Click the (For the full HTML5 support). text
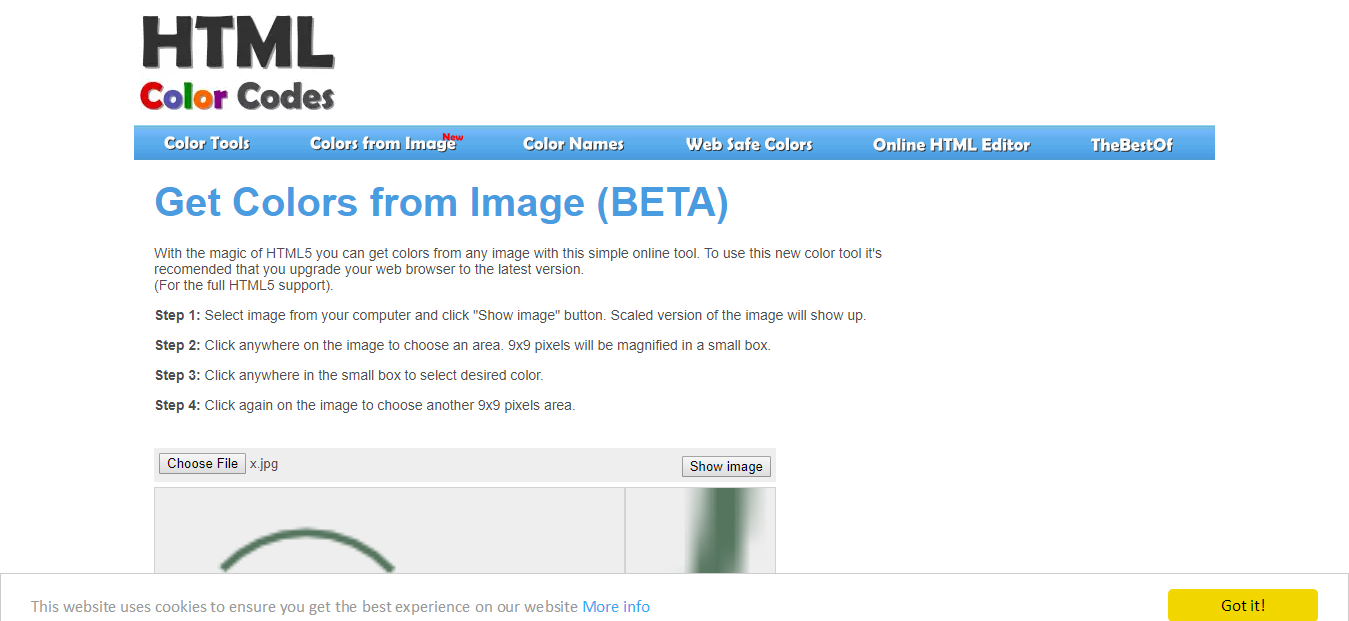The height and width of the screenshot is (621, 1349). [244, 285]
